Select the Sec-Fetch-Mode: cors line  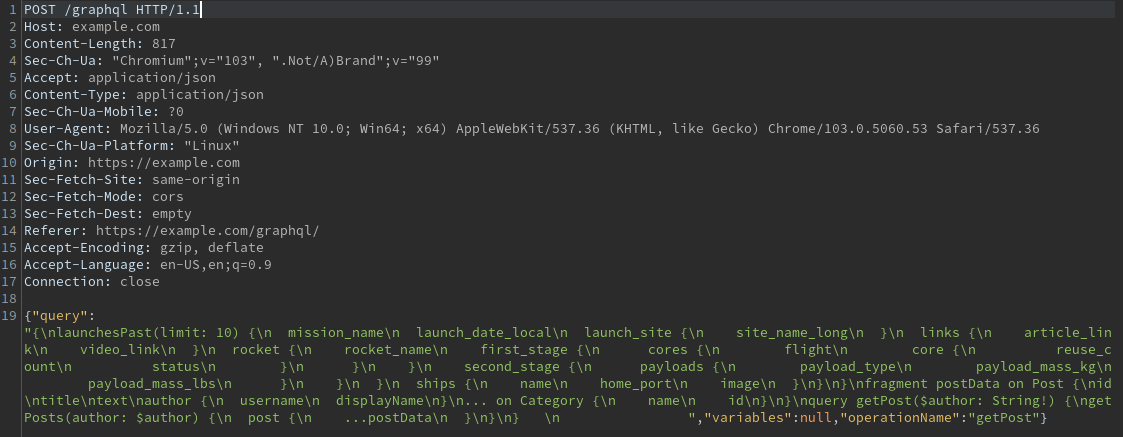pos(104,196)
